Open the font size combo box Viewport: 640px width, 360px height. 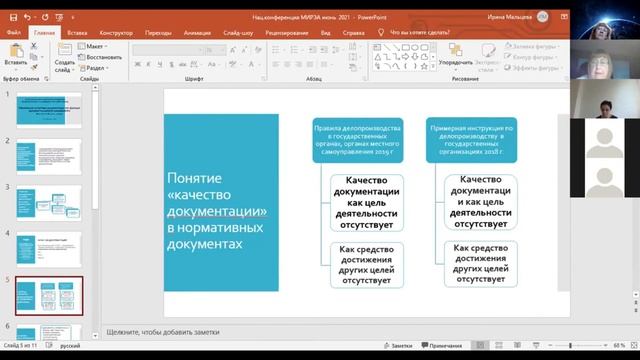click(215, 50)
